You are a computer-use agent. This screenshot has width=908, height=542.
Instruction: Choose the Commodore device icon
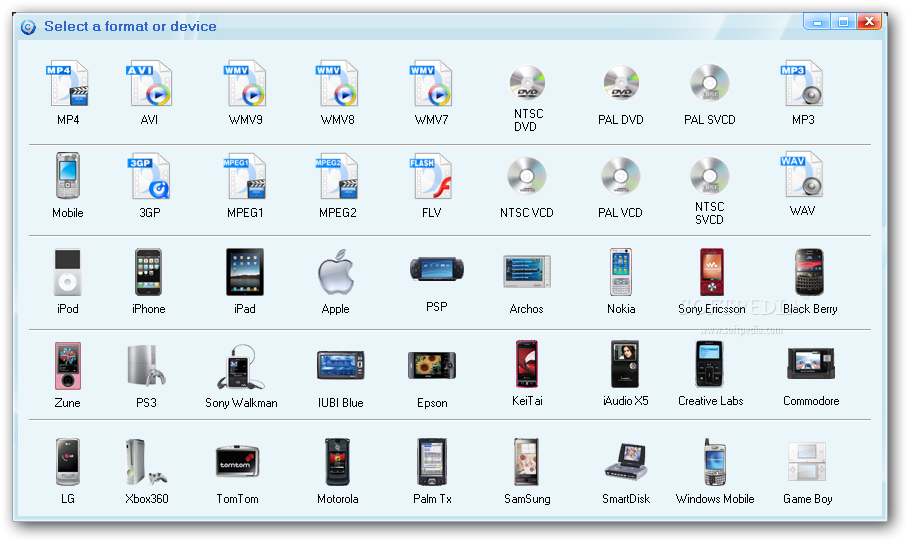[x=811, y=364]
